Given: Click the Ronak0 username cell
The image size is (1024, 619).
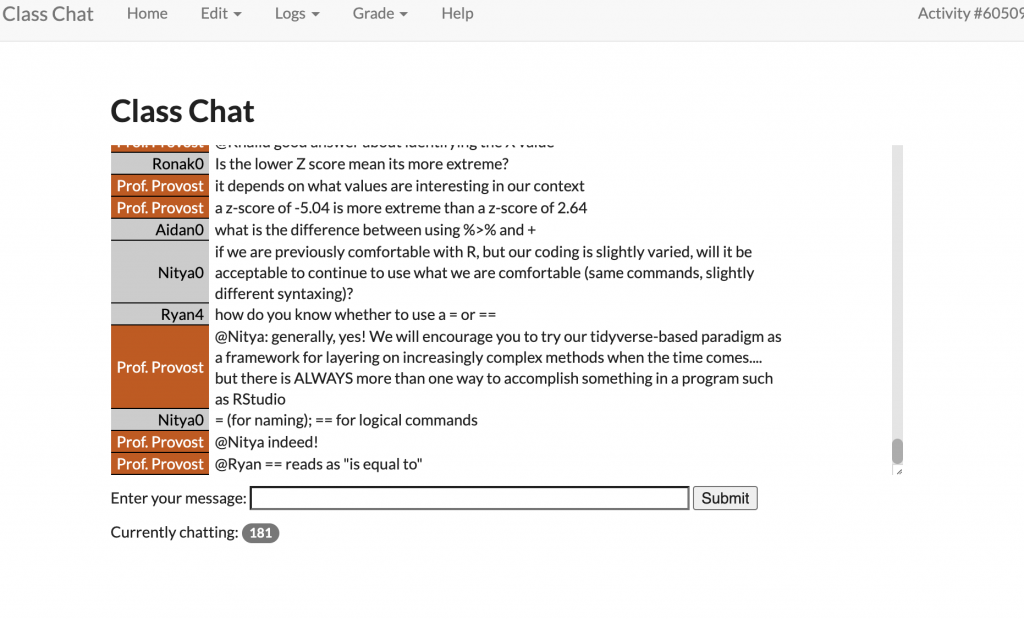Looking at the screenshot, I should tap(160, 164).
